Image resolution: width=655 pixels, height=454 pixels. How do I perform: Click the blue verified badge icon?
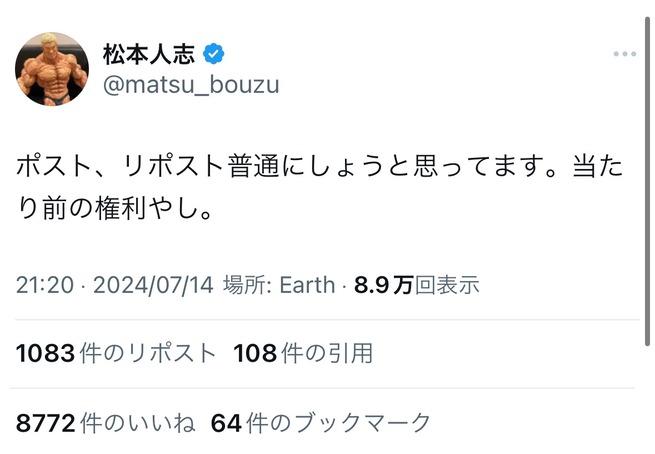(x=213, y=54)
